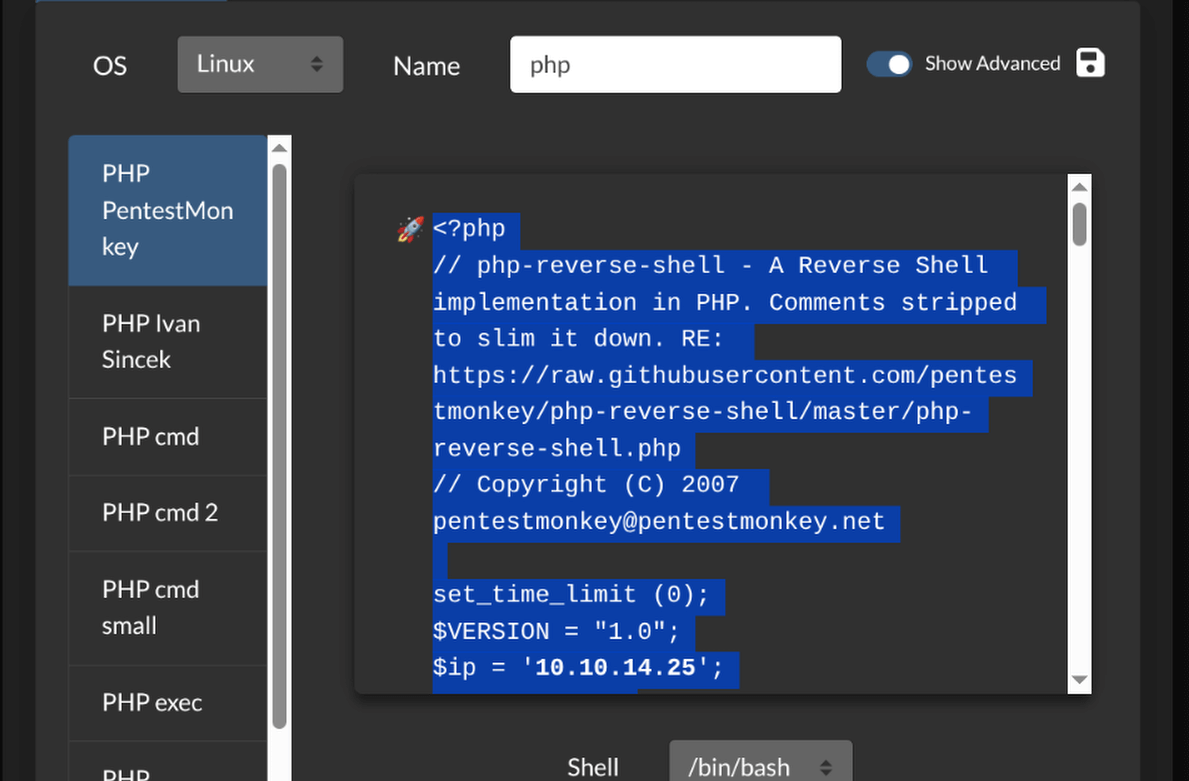Click the "// Copyright (C) 2007" line
This screenshot has width=1189, height=781.
click(586, 485)
